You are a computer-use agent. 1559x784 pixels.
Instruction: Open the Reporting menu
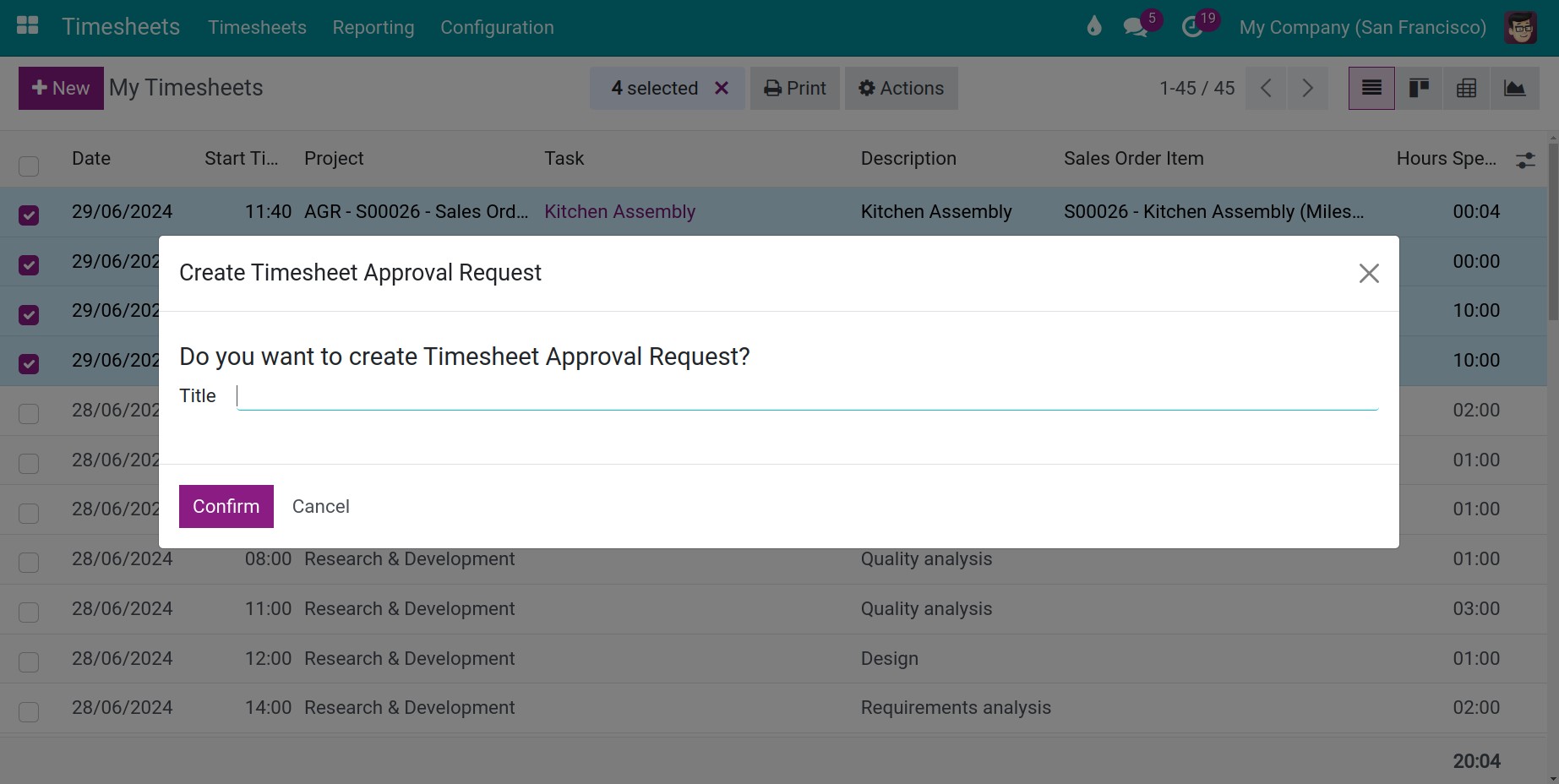pyautogui.click(x=373, y=27)
